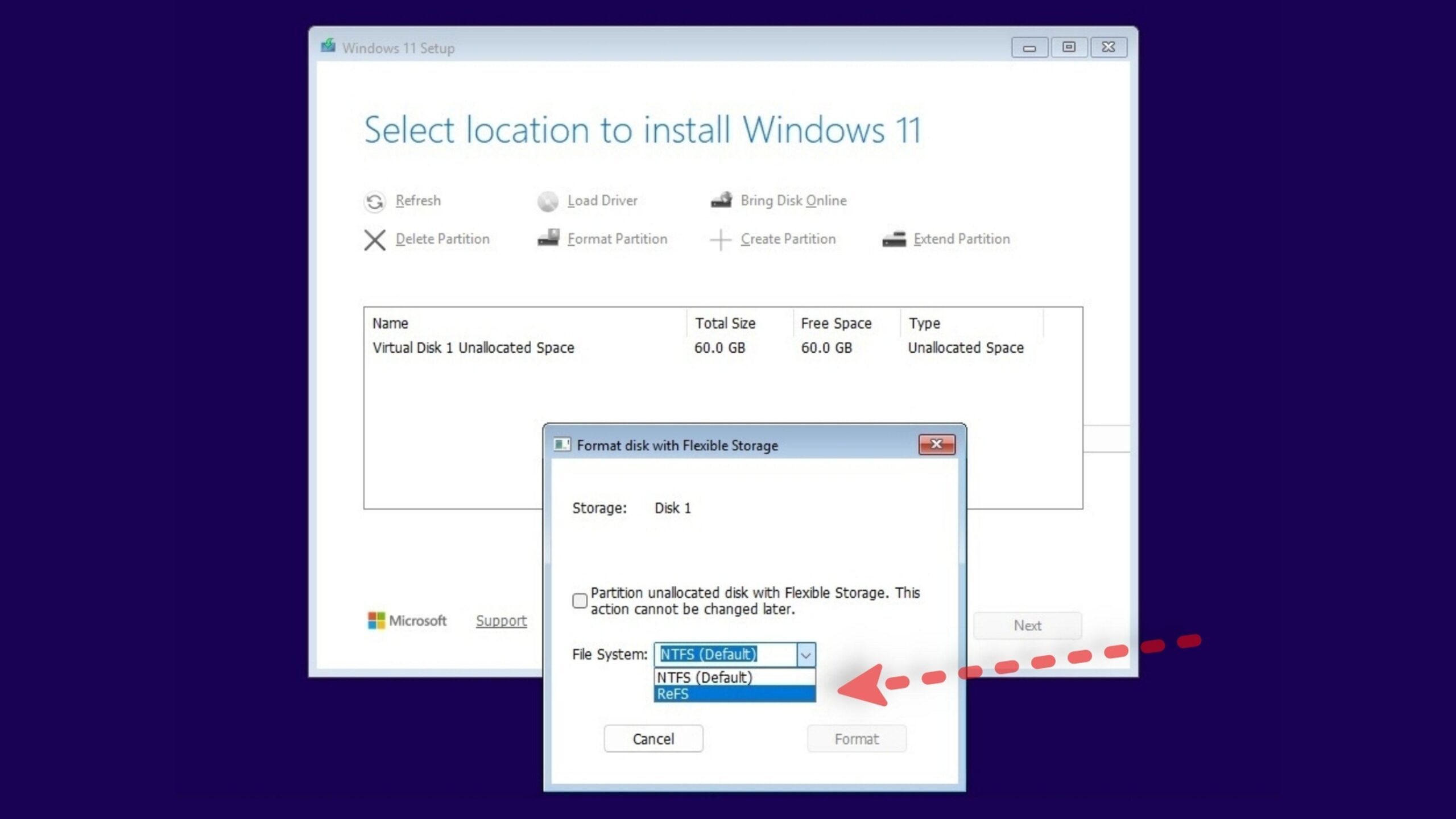Click the Microsoft logo

(x=407, y=621)
